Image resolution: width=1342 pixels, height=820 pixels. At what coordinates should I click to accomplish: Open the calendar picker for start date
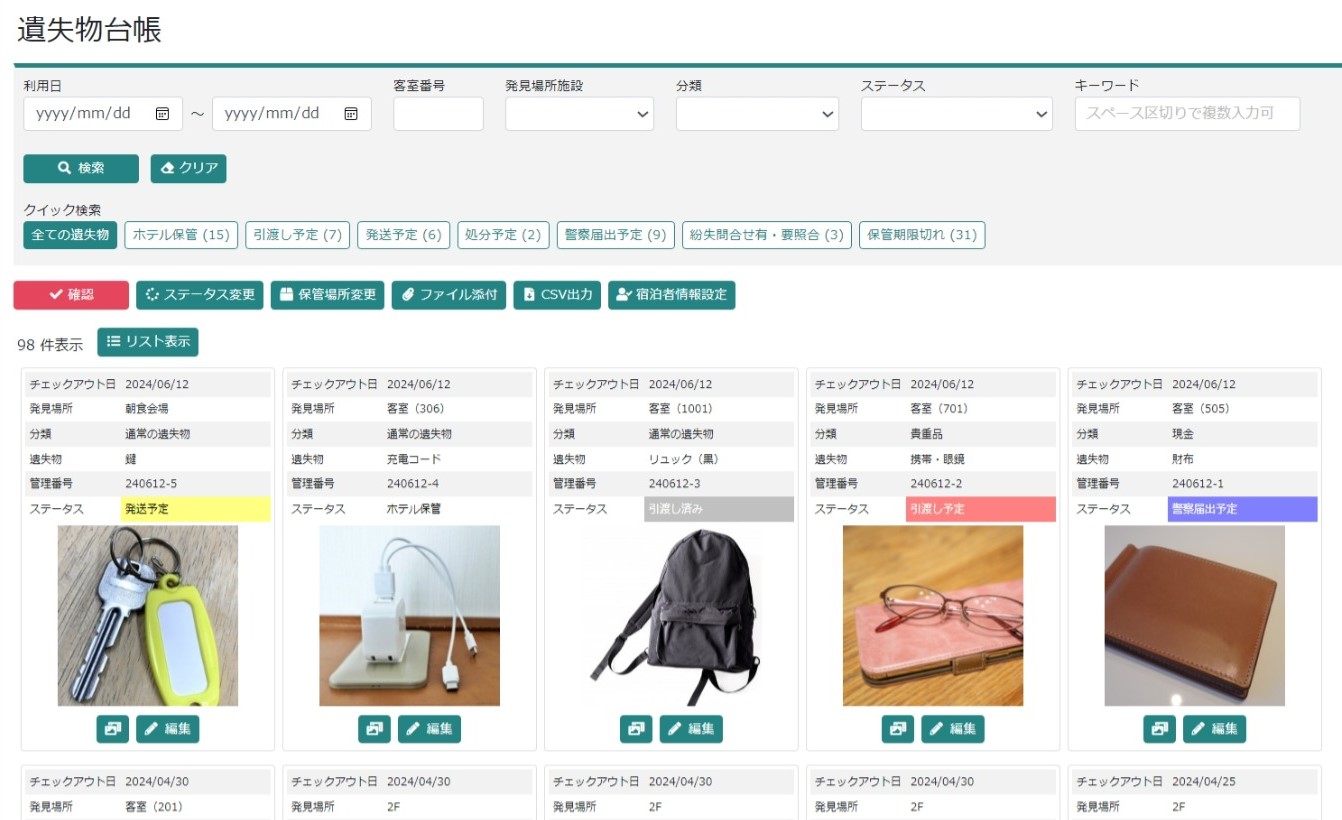(x=162, y=114)
